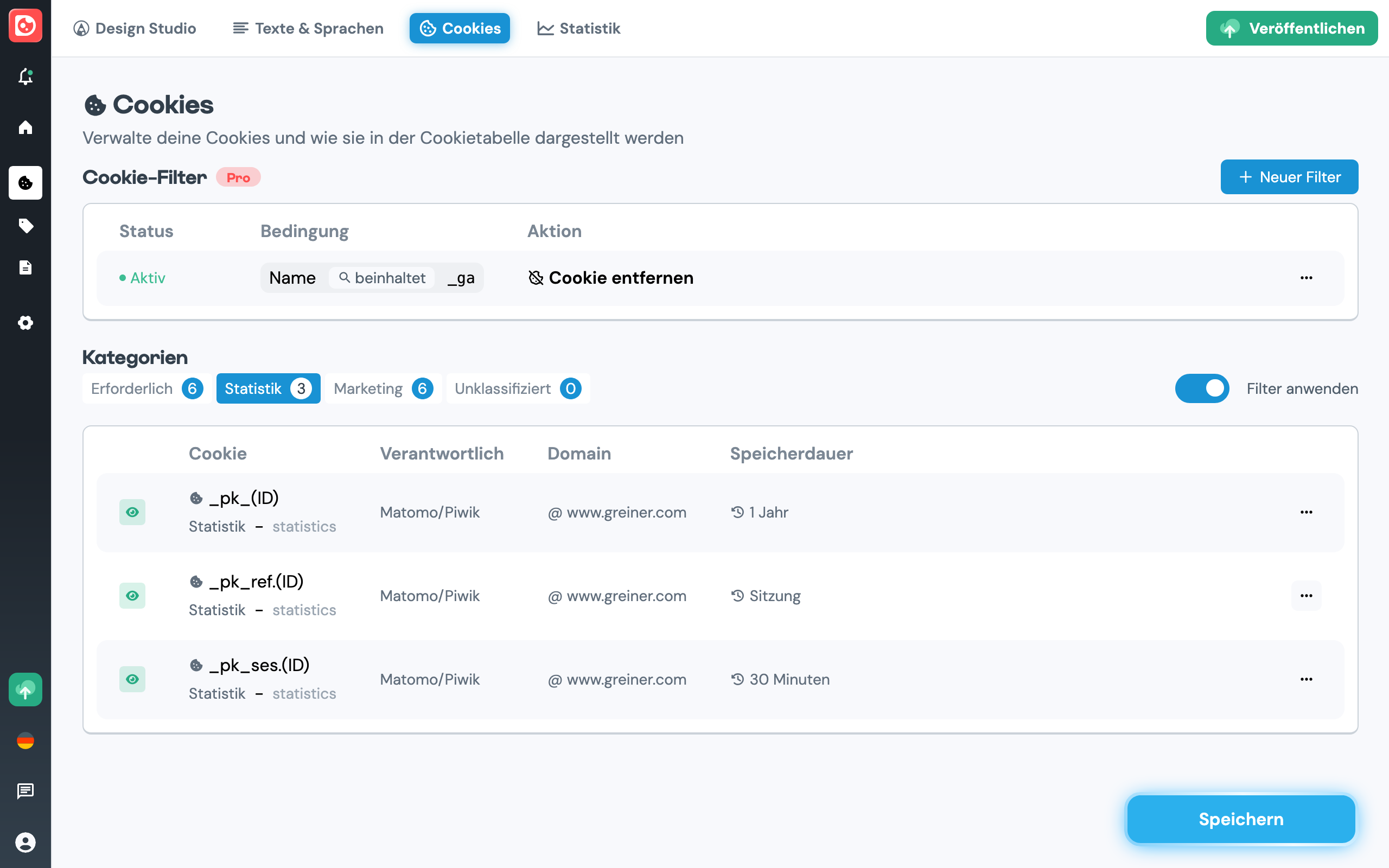This screenshot has height=868, width=1389.
Task: Open options menu for the Aktiv filter
Action: pos(1307,277)
